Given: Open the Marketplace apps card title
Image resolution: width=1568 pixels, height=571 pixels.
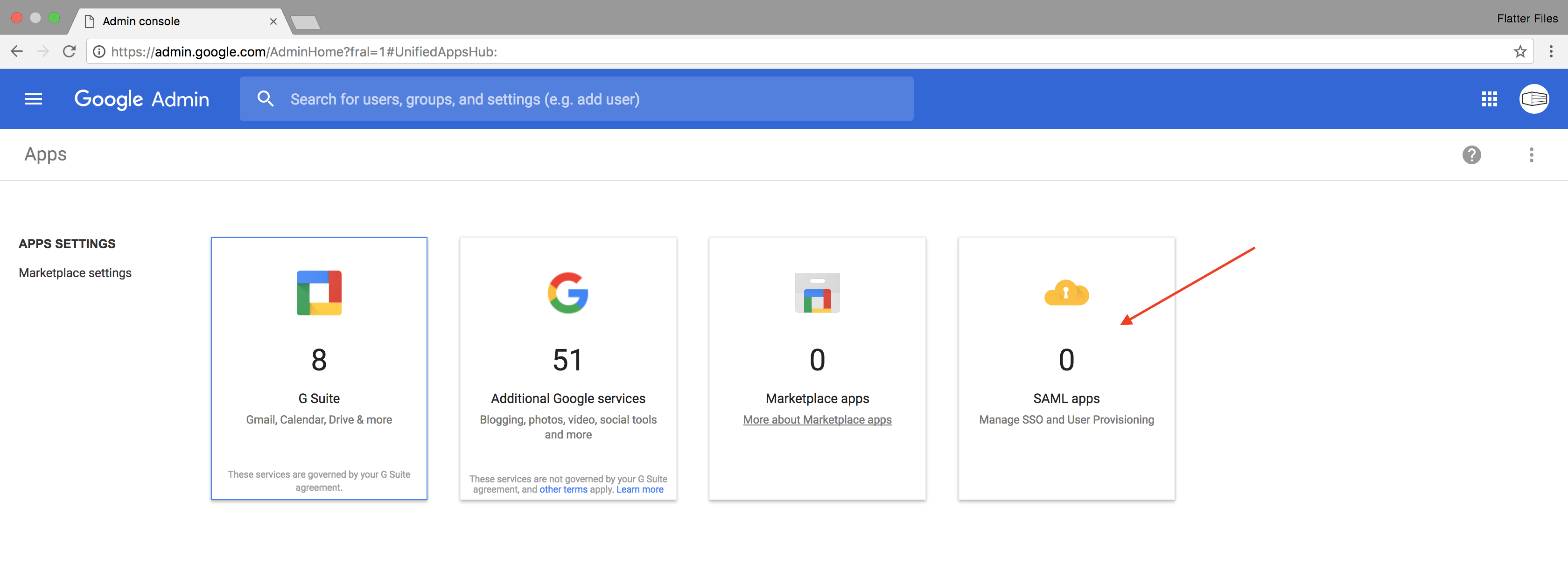Looking at the screenshot, I should tap(817, 398).
